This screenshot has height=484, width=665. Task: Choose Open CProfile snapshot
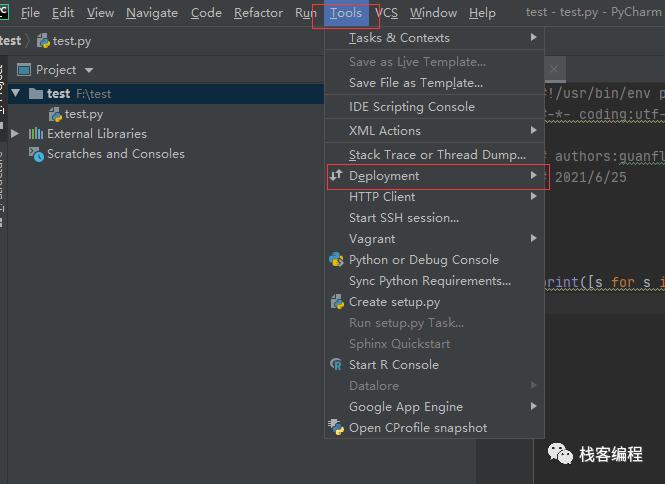[434, 428]
